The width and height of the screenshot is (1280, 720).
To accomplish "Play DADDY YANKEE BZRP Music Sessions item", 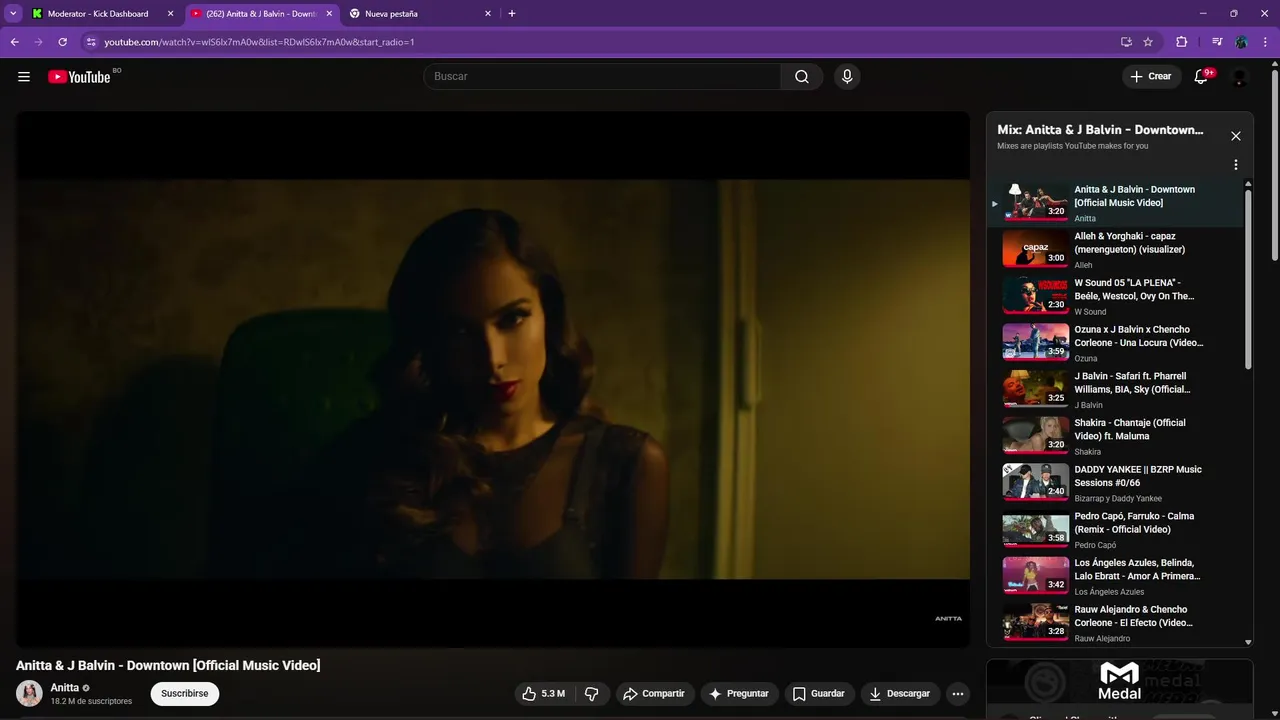I will pos(1115,483).
